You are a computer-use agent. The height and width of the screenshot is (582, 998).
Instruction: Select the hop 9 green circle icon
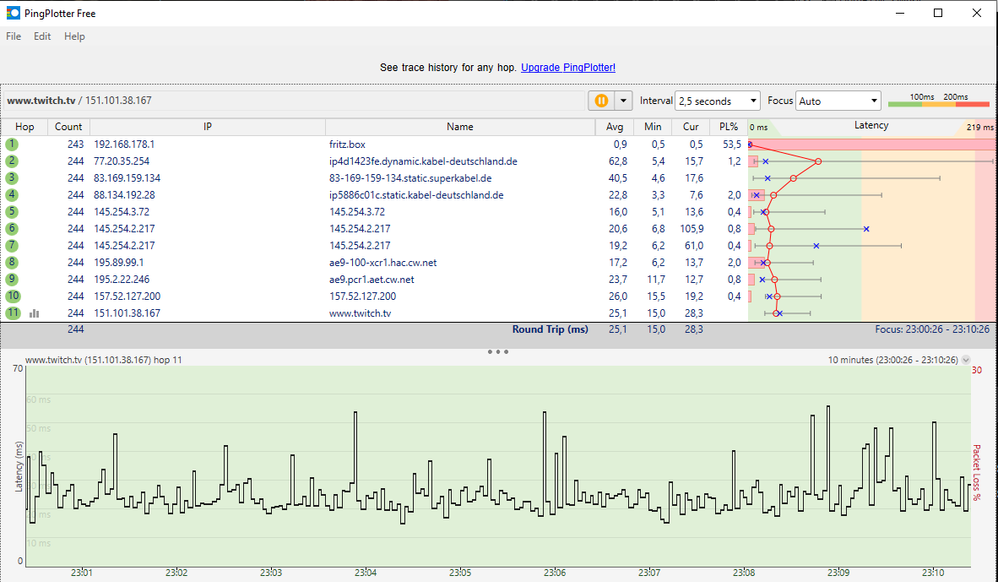(x=11, y=279)
